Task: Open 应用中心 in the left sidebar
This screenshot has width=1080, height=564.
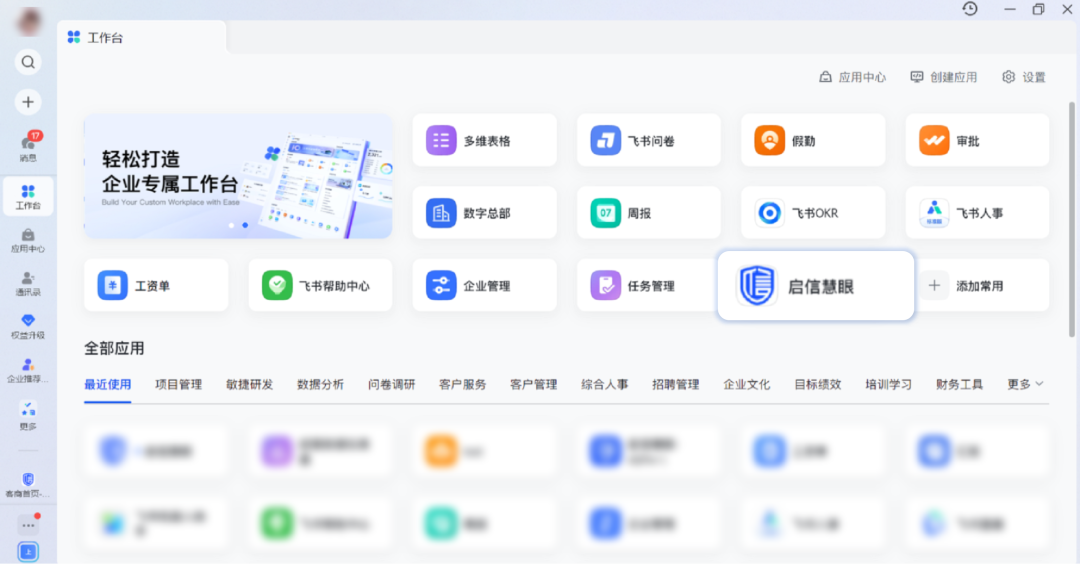Action: (x=28, y=241)
